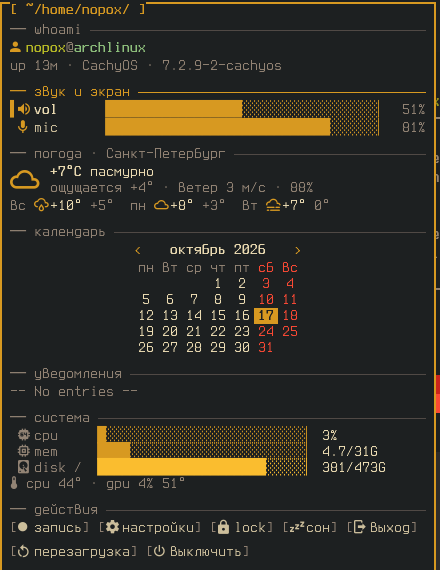The height and width of the screenshot is (570, 440).
Task: Click the +7°C пасмурно weather text
Action: pos(102,172)
